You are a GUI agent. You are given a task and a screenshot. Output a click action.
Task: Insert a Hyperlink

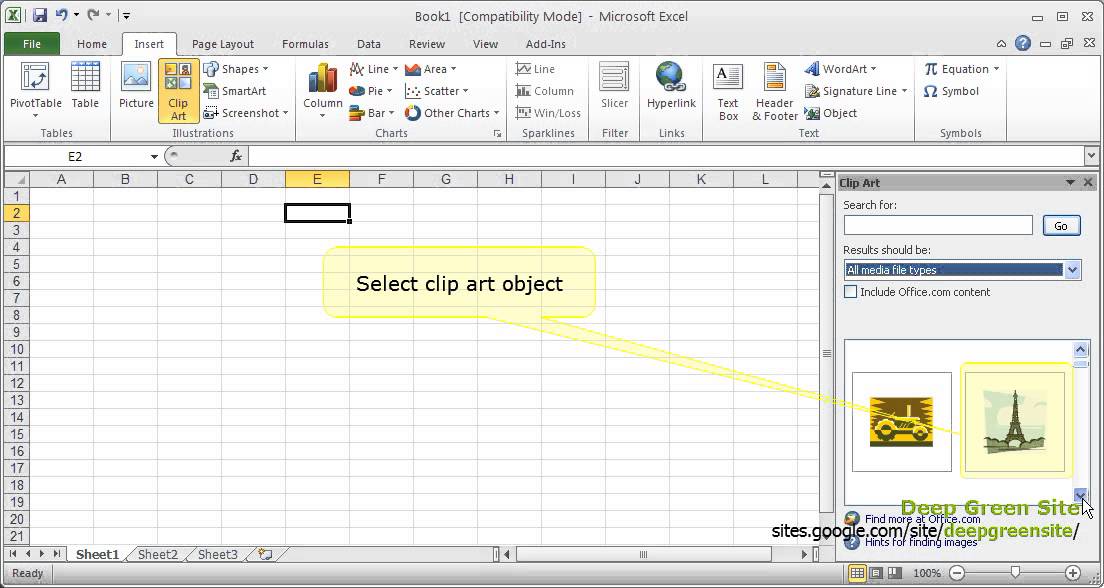click(671, 88)
